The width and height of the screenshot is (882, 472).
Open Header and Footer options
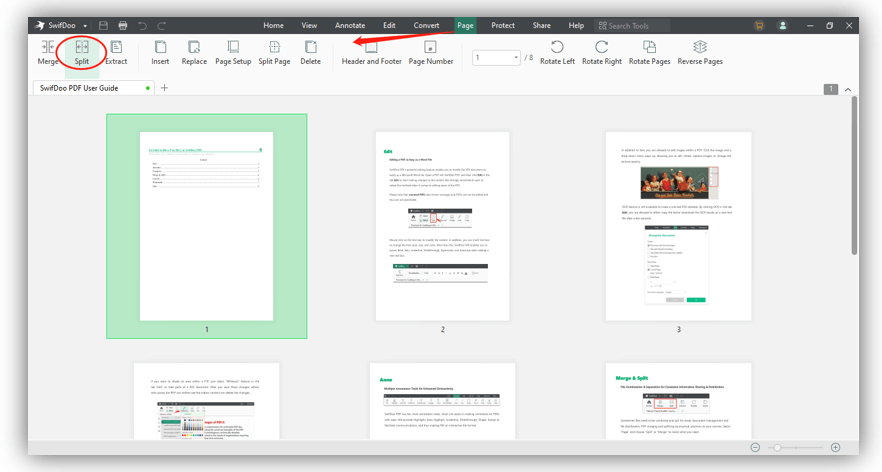click(370, 52)
